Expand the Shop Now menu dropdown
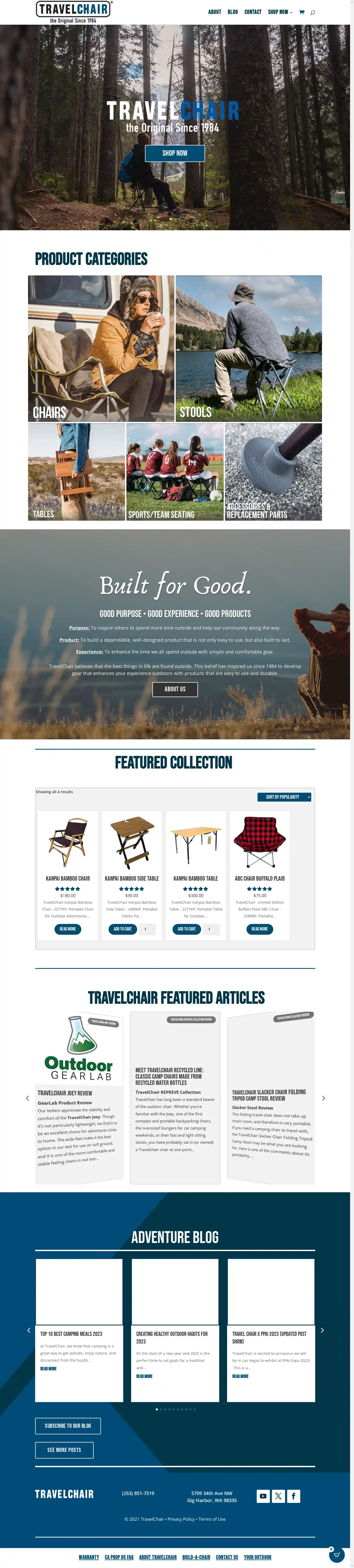354x1568 pixels. [x=280, y=12]
